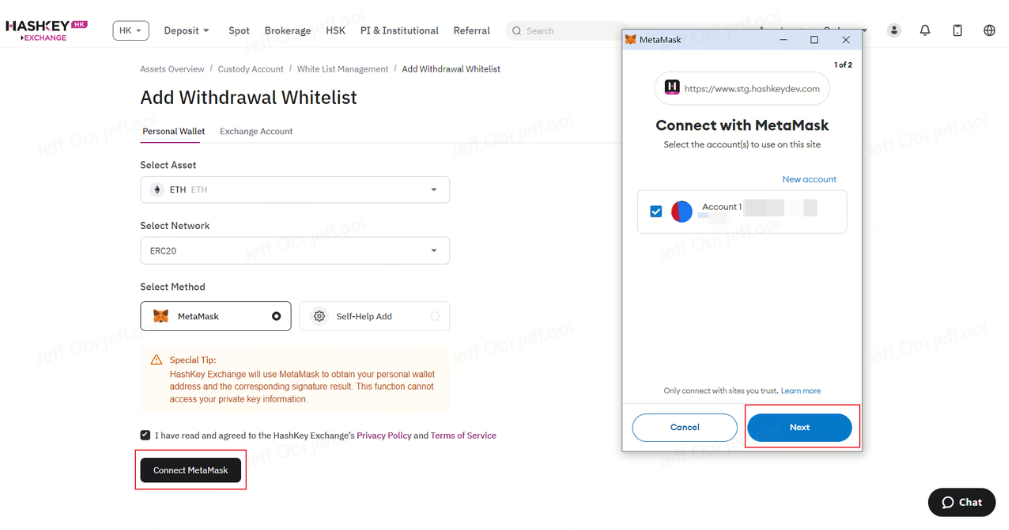Screen dimensions: 1009x530
Task: Click the Connect MetaMask button
Action: [x=190, y=470]
